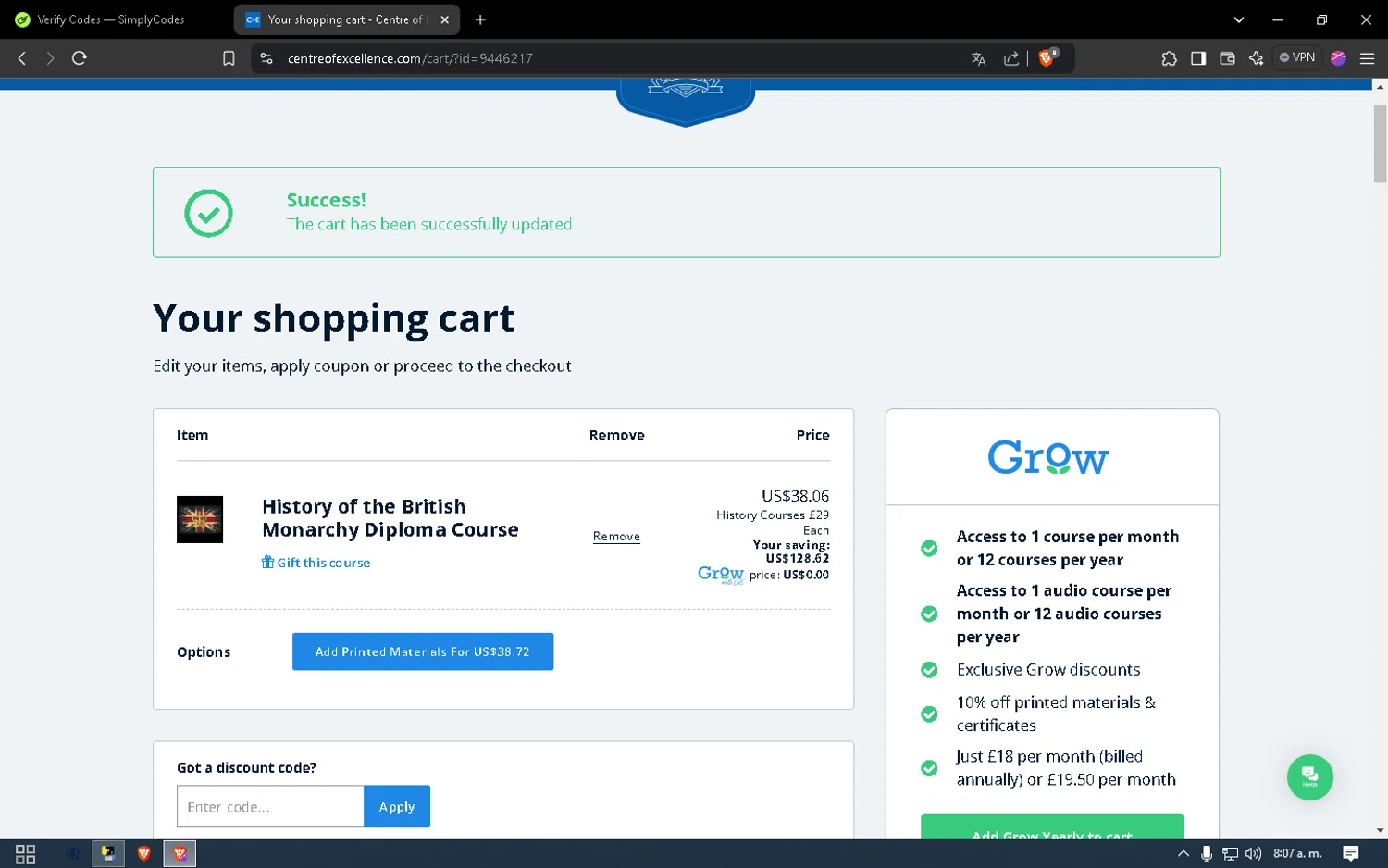Open the Leo AI sparkle icon
Screen dimensions: 1388x868
[1256, 58]
